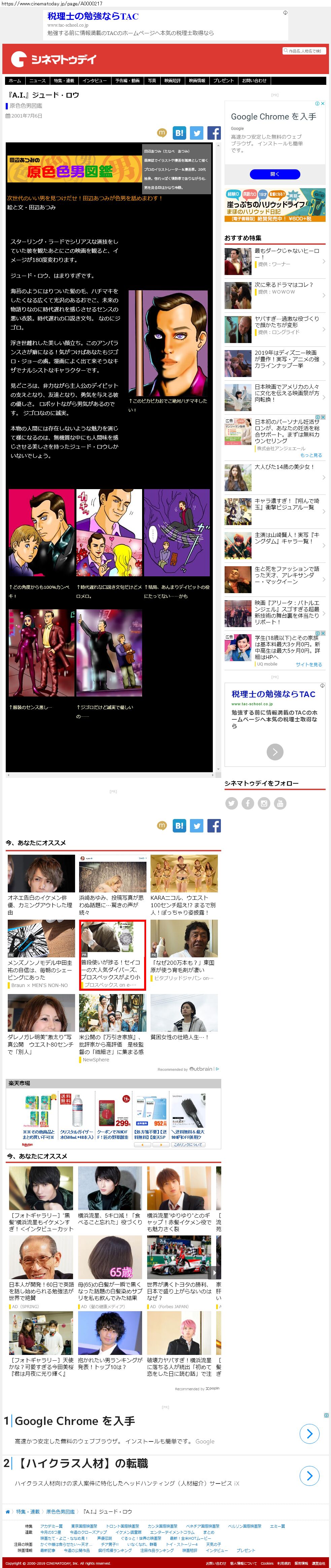This screenshot has width=331, height=1568.
Task: Share via Twitter icon below the article
Action: 197,825
